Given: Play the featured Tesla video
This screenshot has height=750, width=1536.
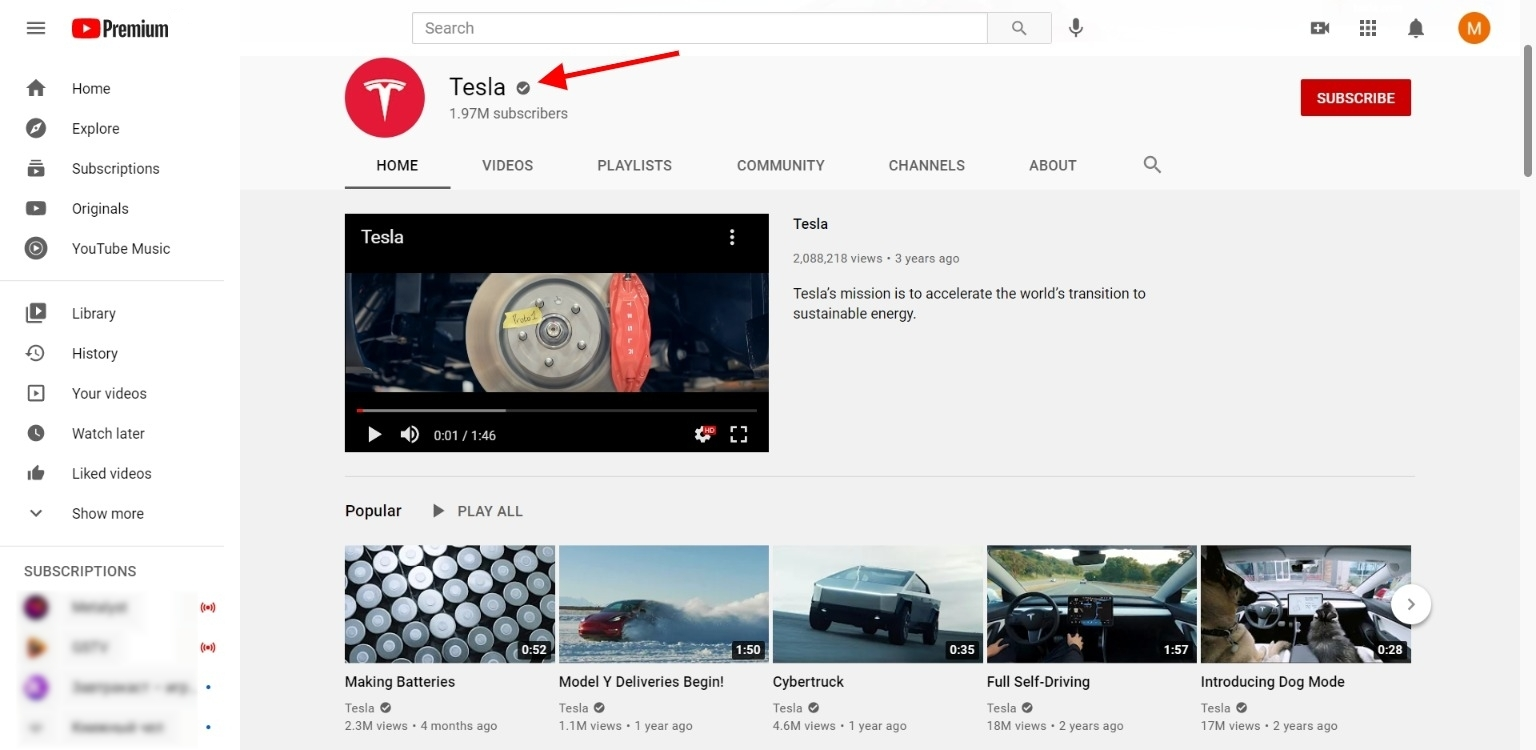Looking at the screenshot, I should [x=374, y=434].
